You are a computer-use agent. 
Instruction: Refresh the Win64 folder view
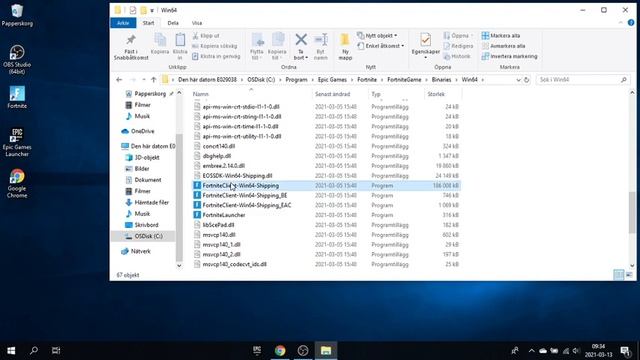coord(527,80)
